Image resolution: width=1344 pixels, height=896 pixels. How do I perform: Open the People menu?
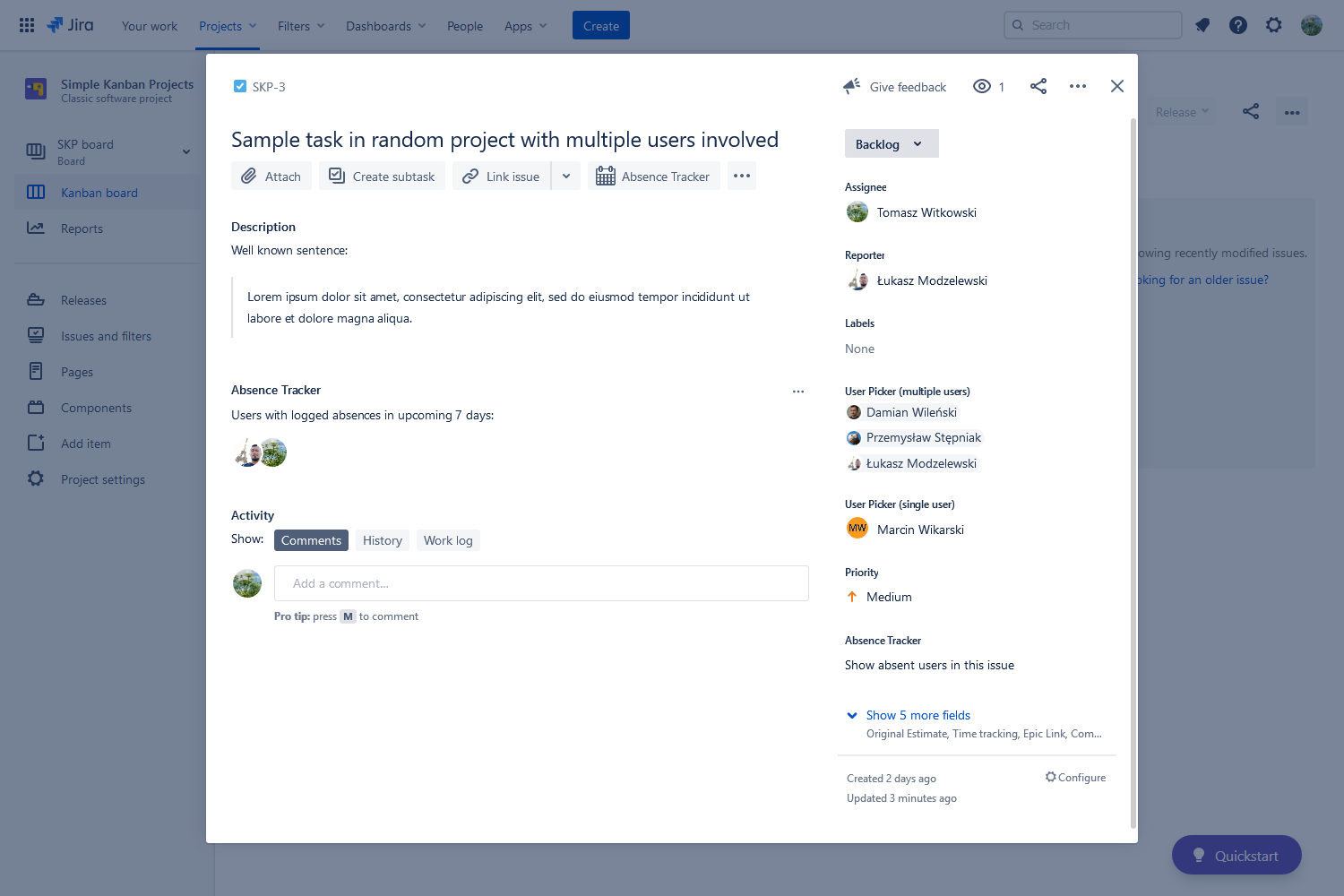point(465,26)
